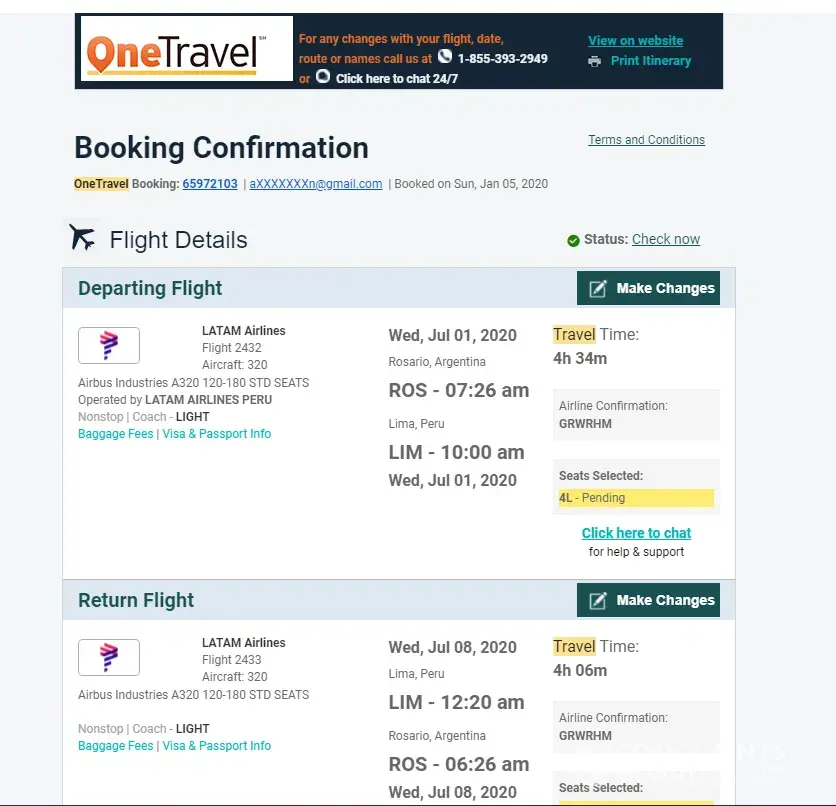Click LATAM logo in Departing Flight

pyautogui.click(x=109, y=346)
